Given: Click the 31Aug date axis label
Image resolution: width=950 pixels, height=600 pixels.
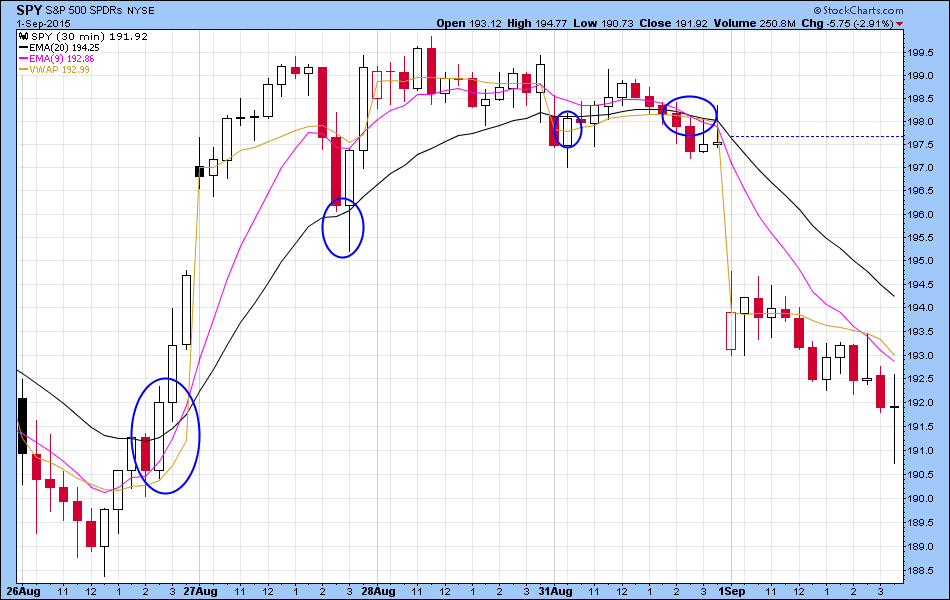Looking at the screenshot, I should tap(555, 591).
